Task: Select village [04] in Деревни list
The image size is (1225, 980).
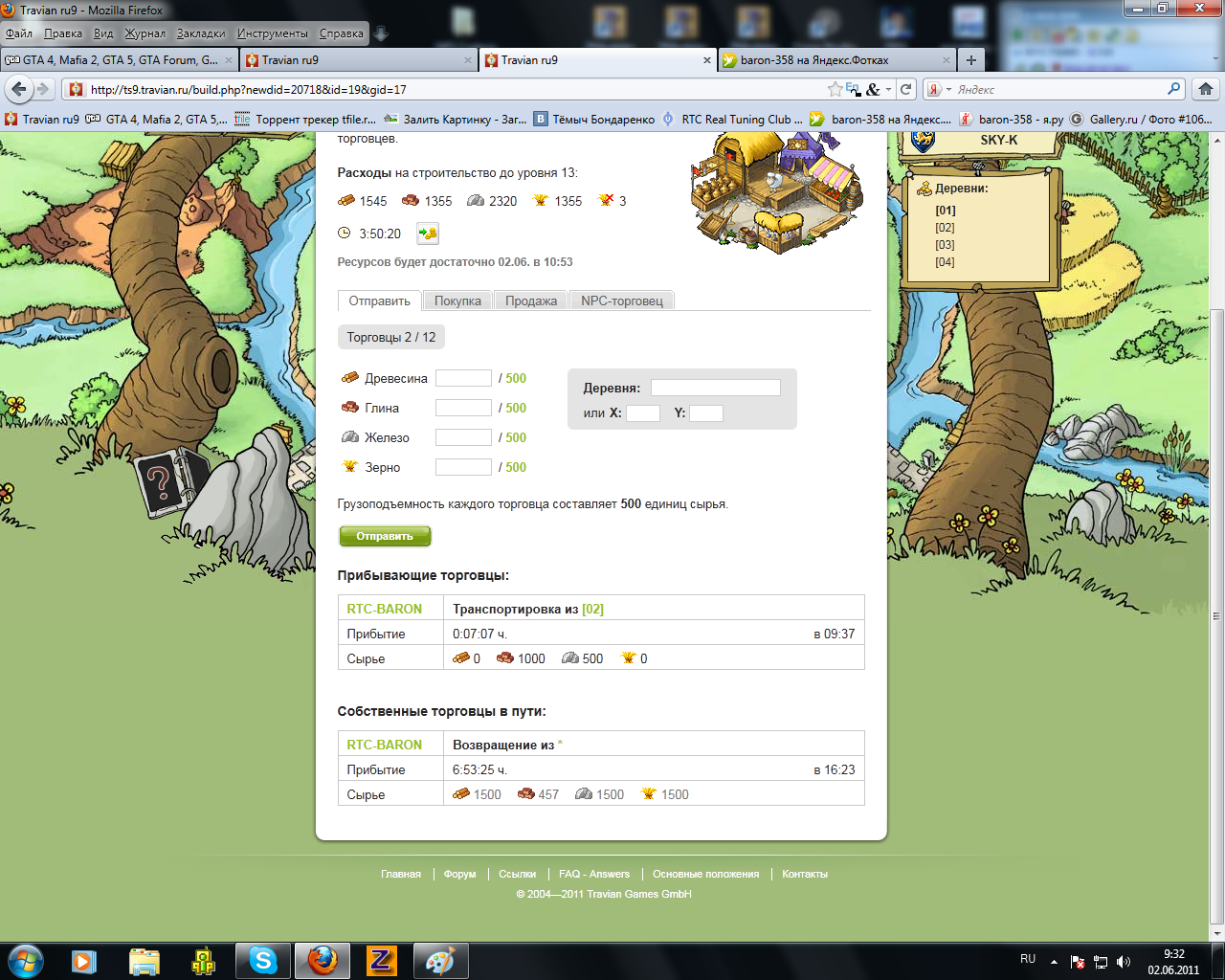Action: [945, 262]
